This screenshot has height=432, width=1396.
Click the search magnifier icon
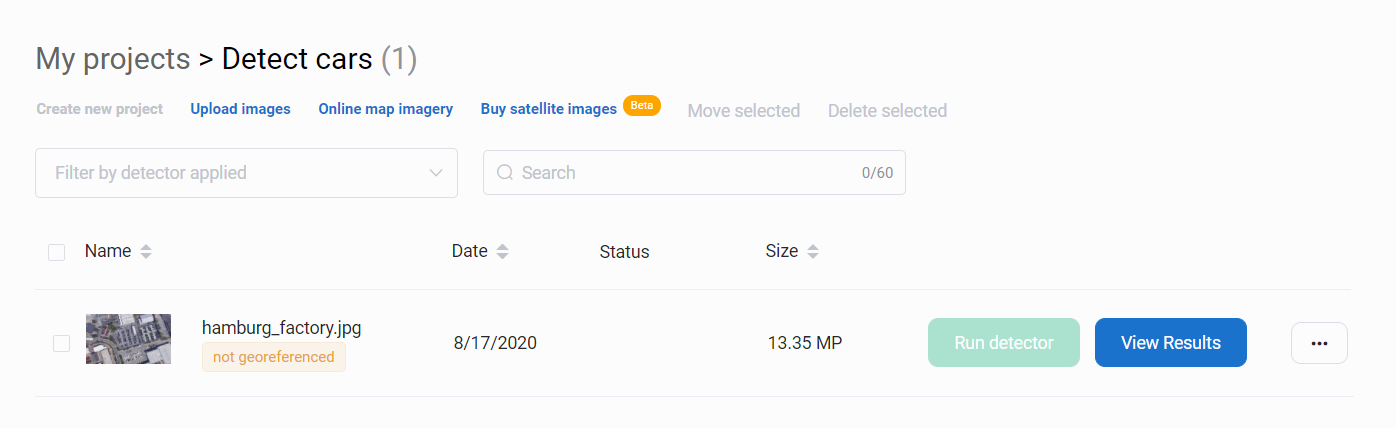504,173
